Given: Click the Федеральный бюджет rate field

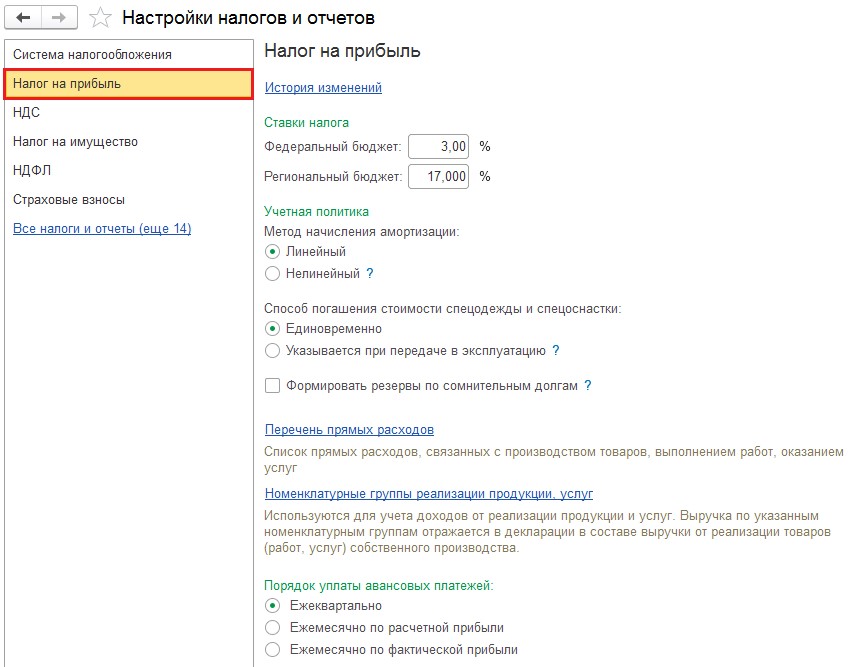Looking at the screenshot, I should (x=438, y=147).
